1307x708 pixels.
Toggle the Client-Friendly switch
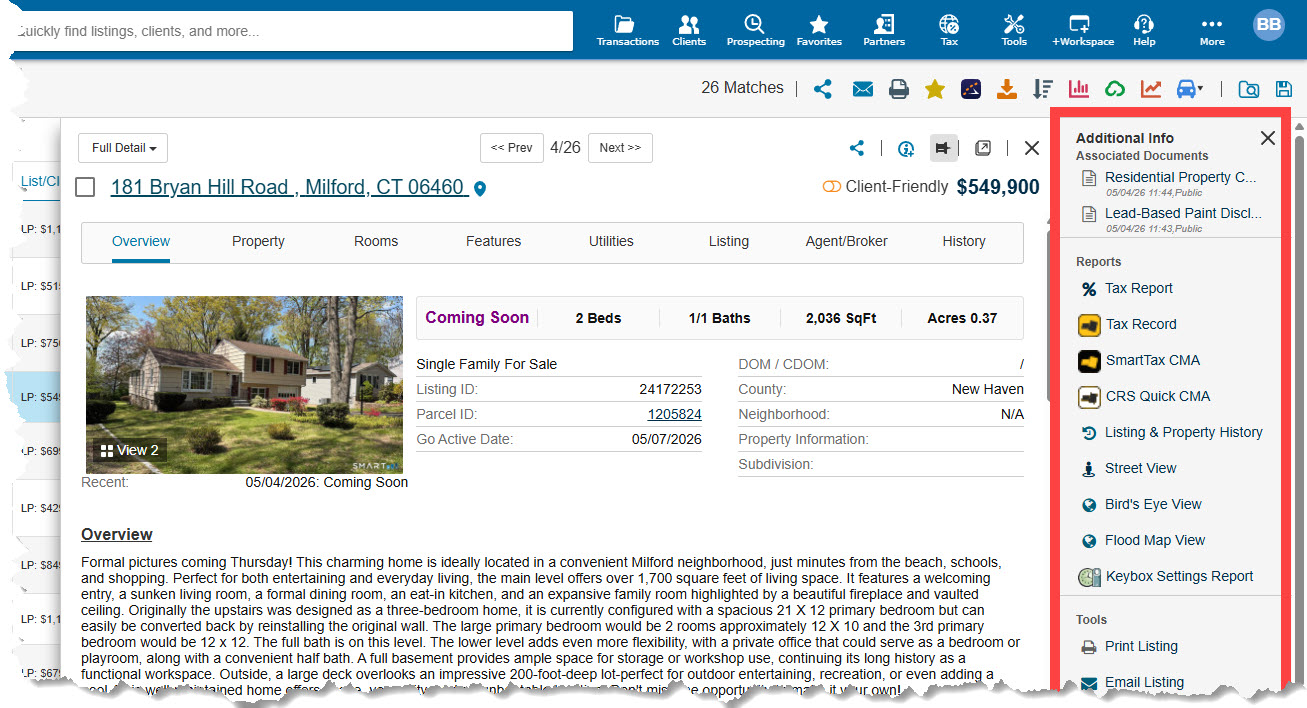point(831,187)
